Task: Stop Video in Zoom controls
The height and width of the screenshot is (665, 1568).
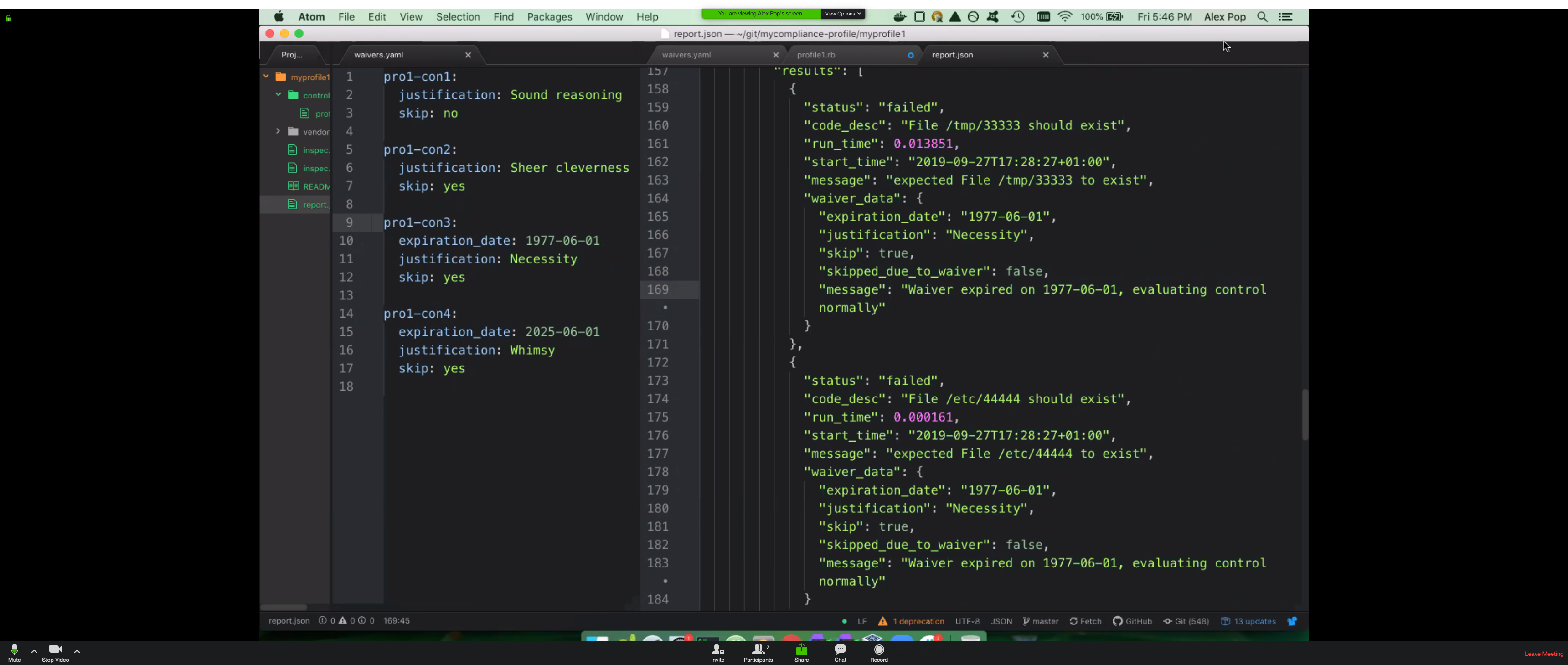Action: point(56,653)
